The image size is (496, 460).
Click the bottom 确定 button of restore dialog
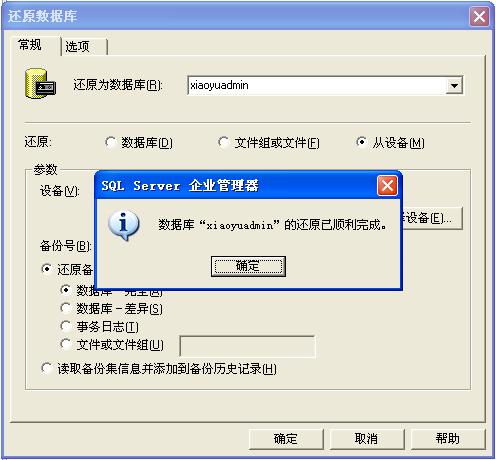tap(286, 439)
